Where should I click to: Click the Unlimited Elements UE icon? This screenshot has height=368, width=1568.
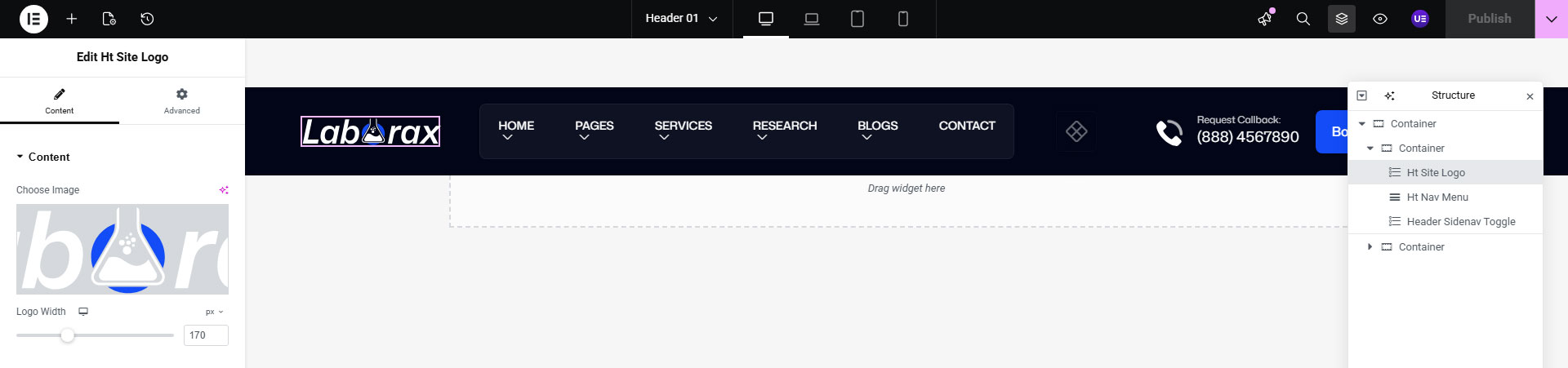pyautogui.click(x=1420, y=19)
